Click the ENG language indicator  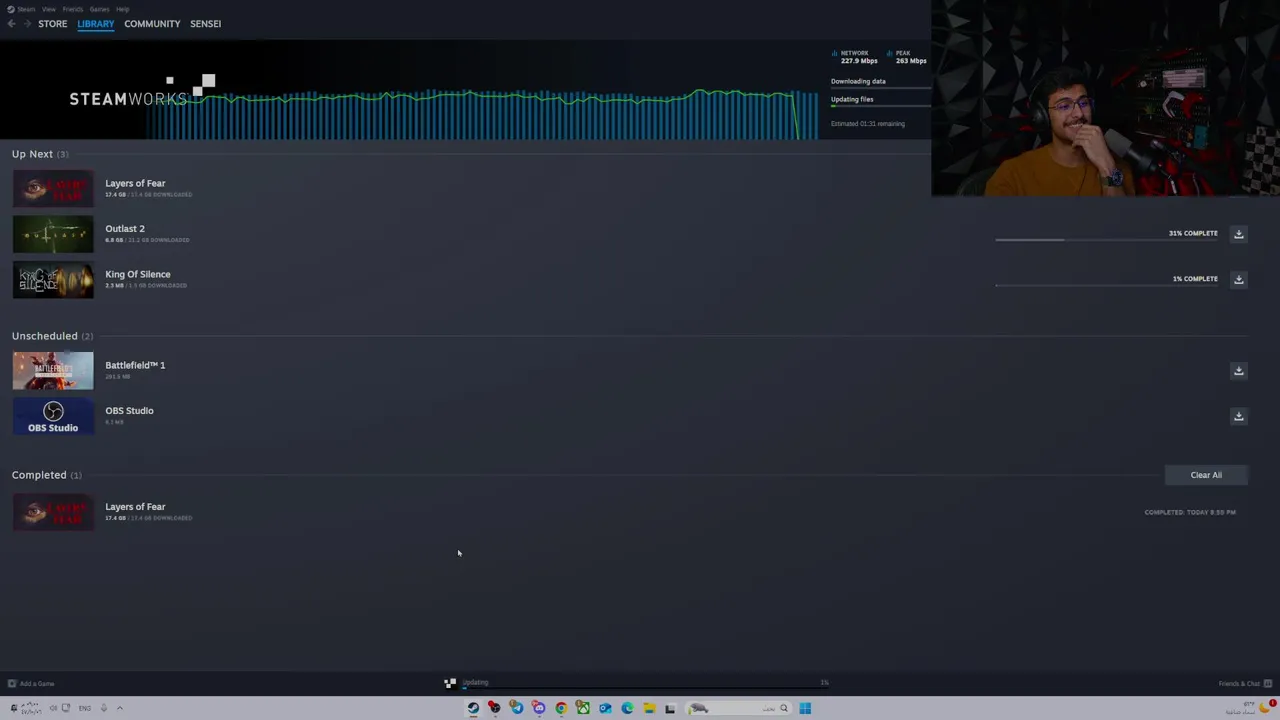click(x=84, y=708)
